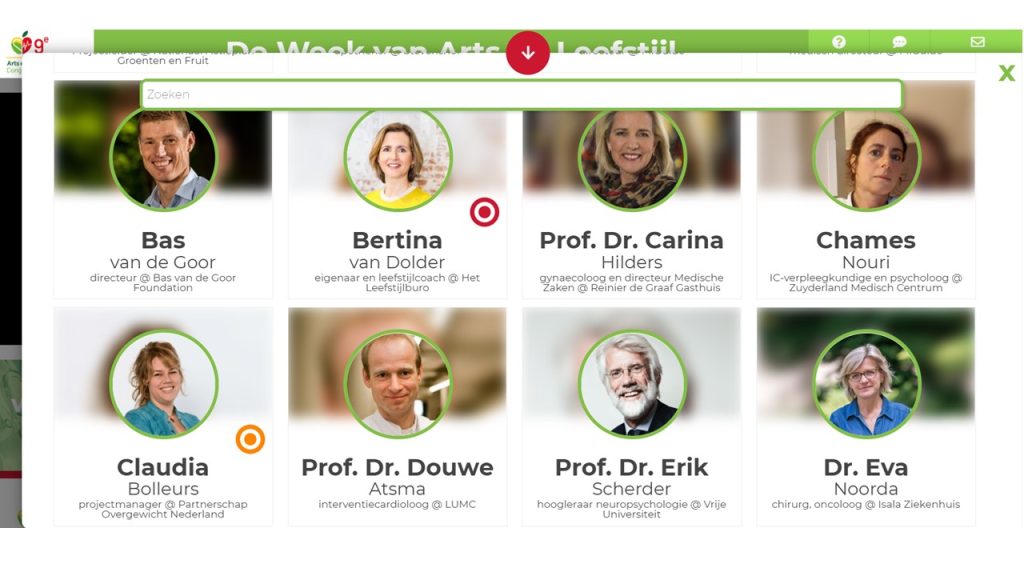This screenshot has width=1024, height=576.
Task: Click the red down-arrow circle button
Action: point(528,53)
